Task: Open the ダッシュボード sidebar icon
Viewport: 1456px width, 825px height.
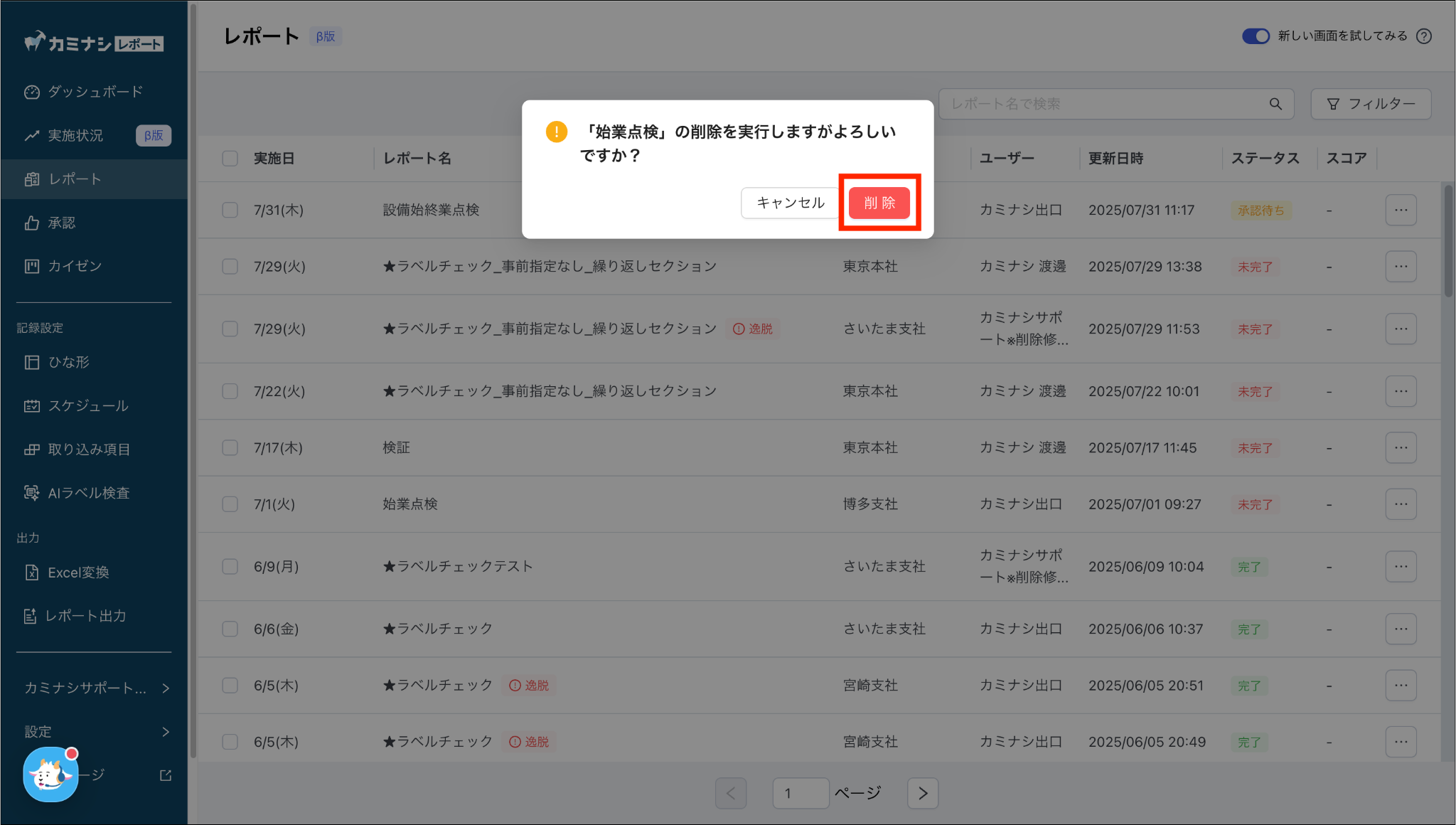Action: 31,92
